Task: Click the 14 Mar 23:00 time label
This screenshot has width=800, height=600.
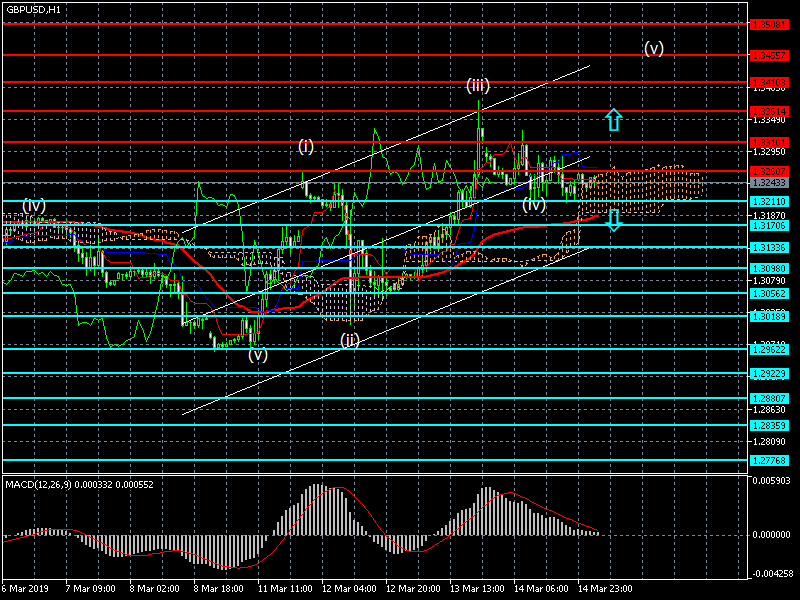Action: [x=606, y=589]
